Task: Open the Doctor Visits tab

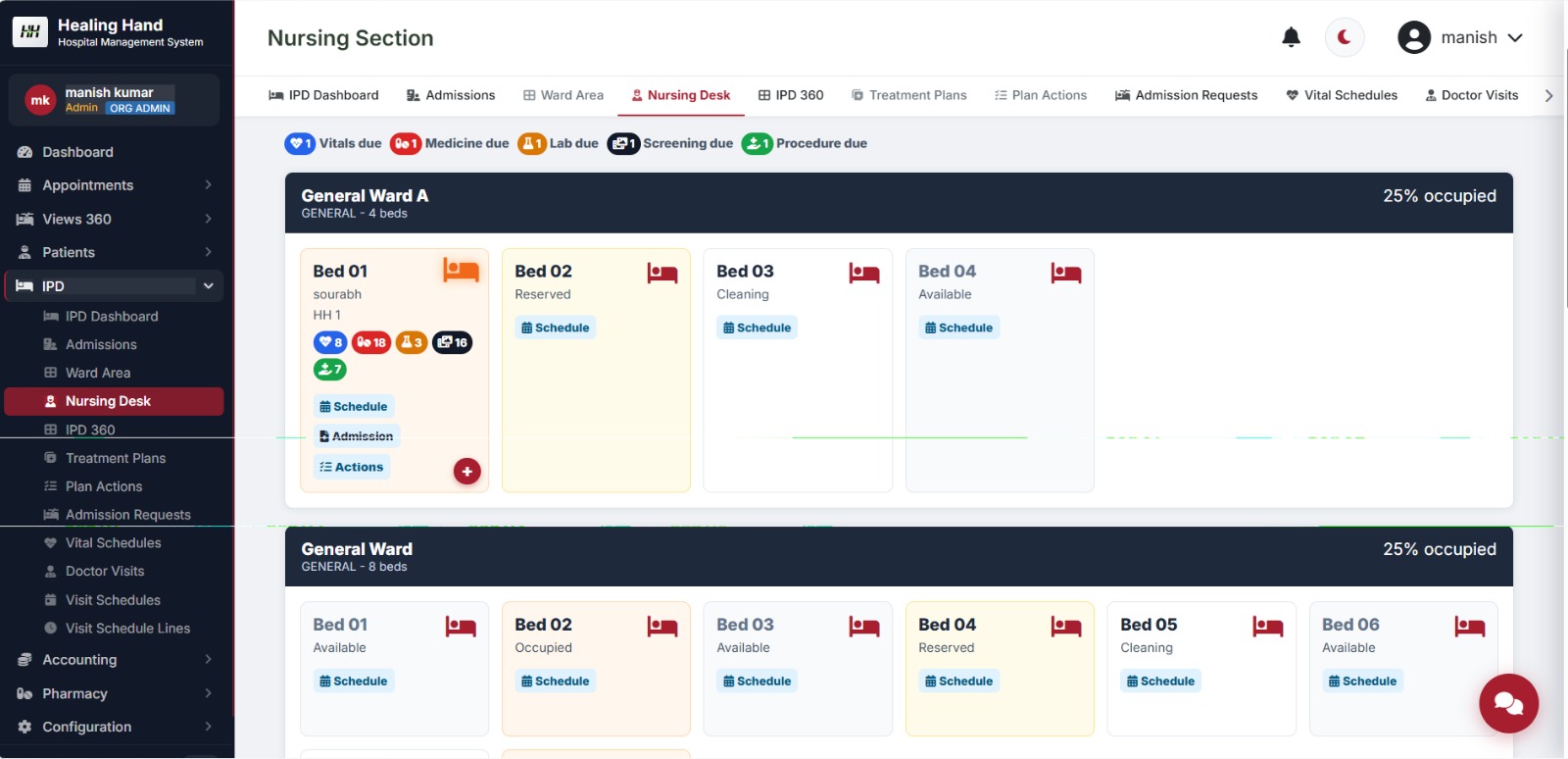Action: click(x=1472, y=95)
